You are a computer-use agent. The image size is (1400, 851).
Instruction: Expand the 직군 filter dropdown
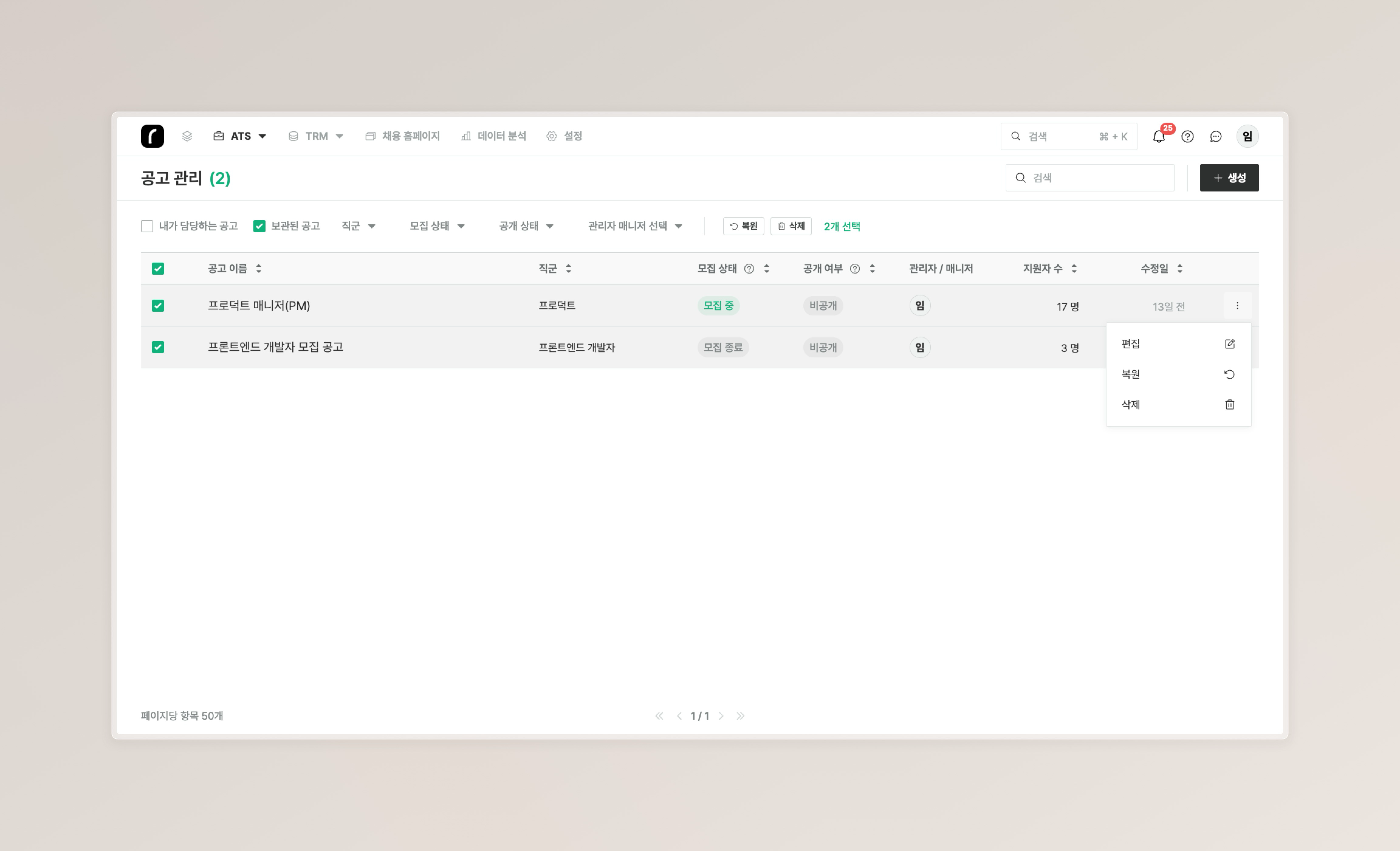[x=359, y=226]
